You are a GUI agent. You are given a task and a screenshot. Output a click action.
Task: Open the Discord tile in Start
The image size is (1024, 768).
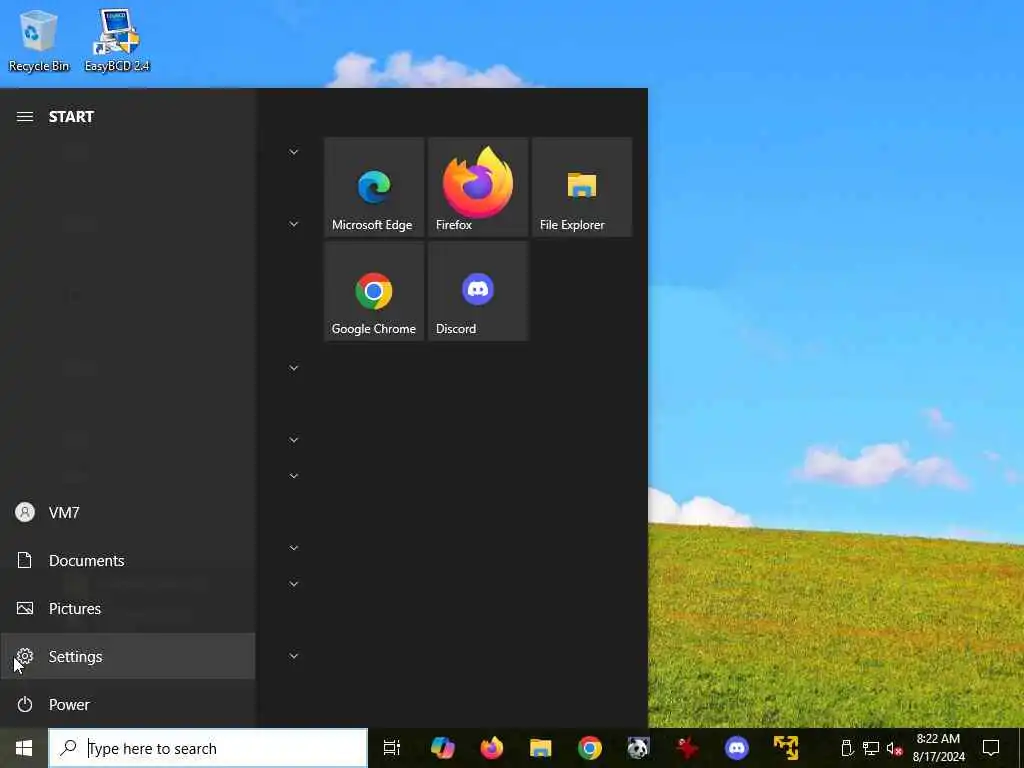click(478, 291)
